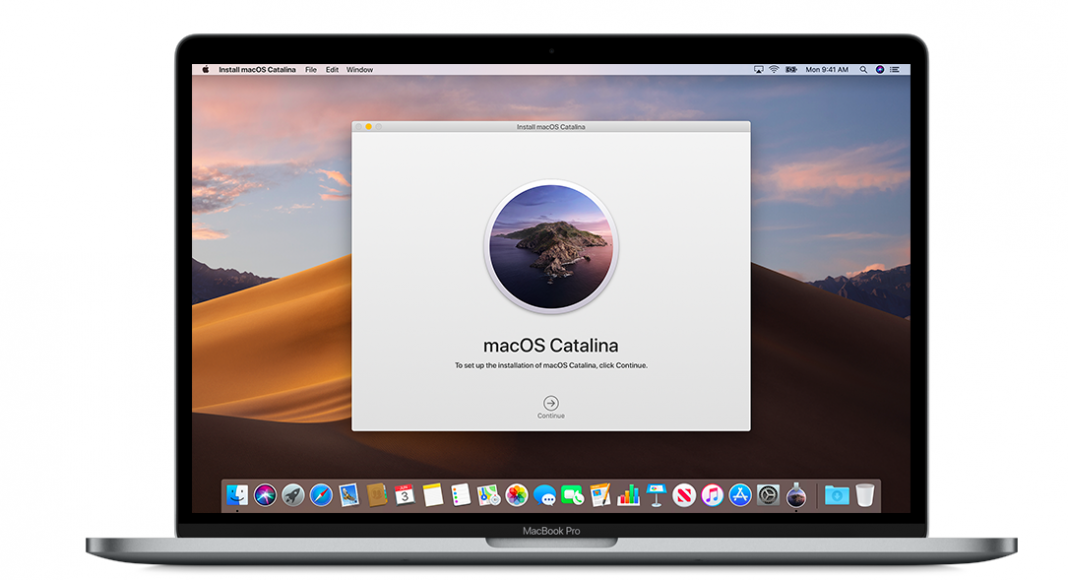Open Photos pinwheel icon in Dock
Screen dimensions: 1068x580
pos(516,495)
